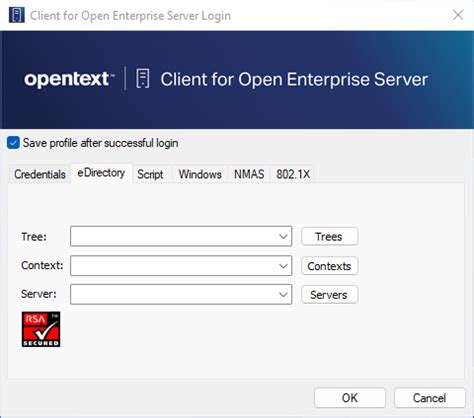Open the Script tab
The height and width of the screenshot is (418, 474).
click(150, 174)
